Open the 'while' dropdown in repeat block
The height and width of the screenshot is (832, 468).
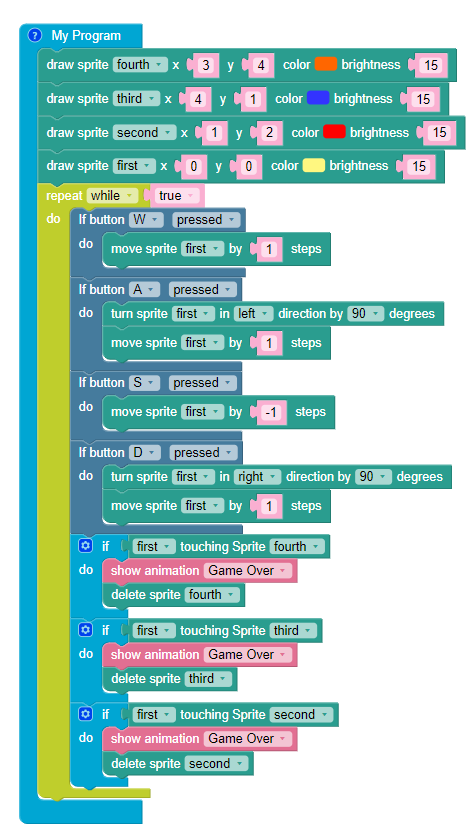(112, 196)
